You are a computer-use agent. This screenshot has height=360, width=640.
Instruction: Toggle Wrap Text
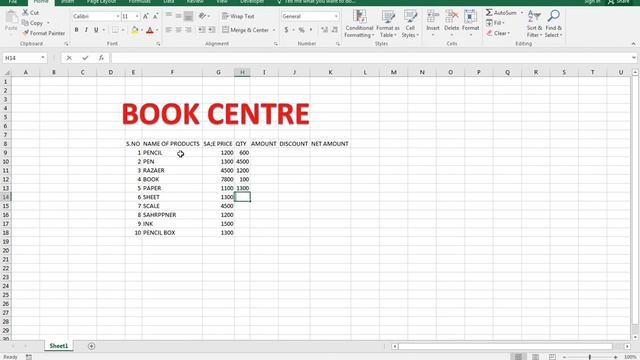point(238,16)
